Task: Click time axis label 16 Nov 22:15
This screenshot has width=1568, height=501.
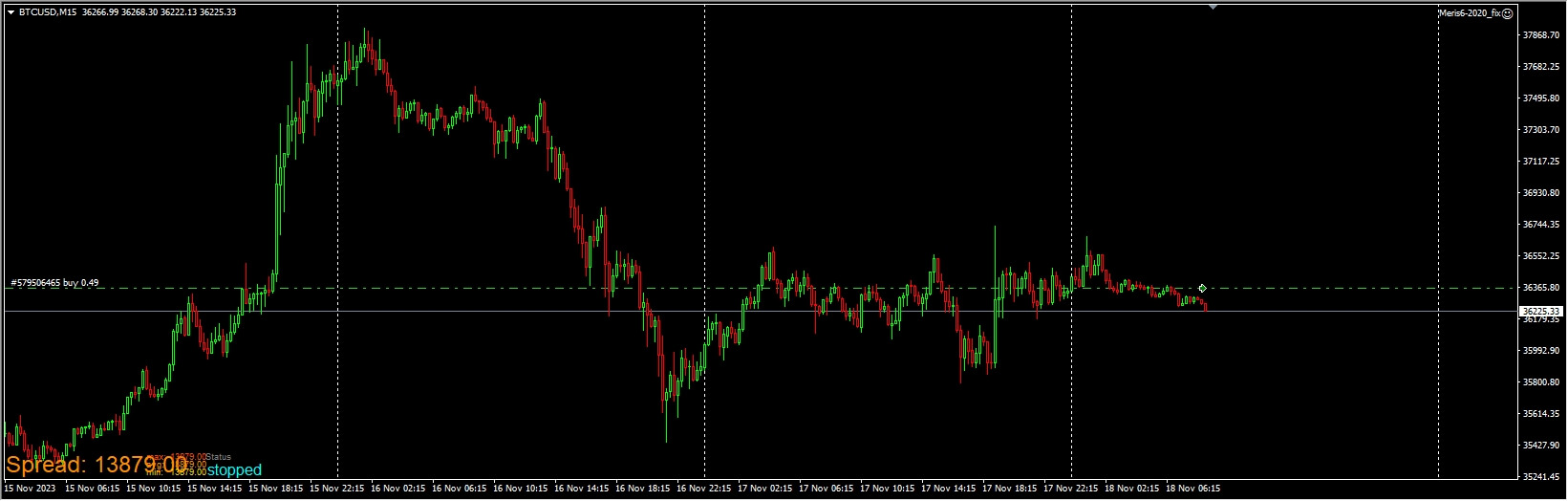Action: coord(704,489)
